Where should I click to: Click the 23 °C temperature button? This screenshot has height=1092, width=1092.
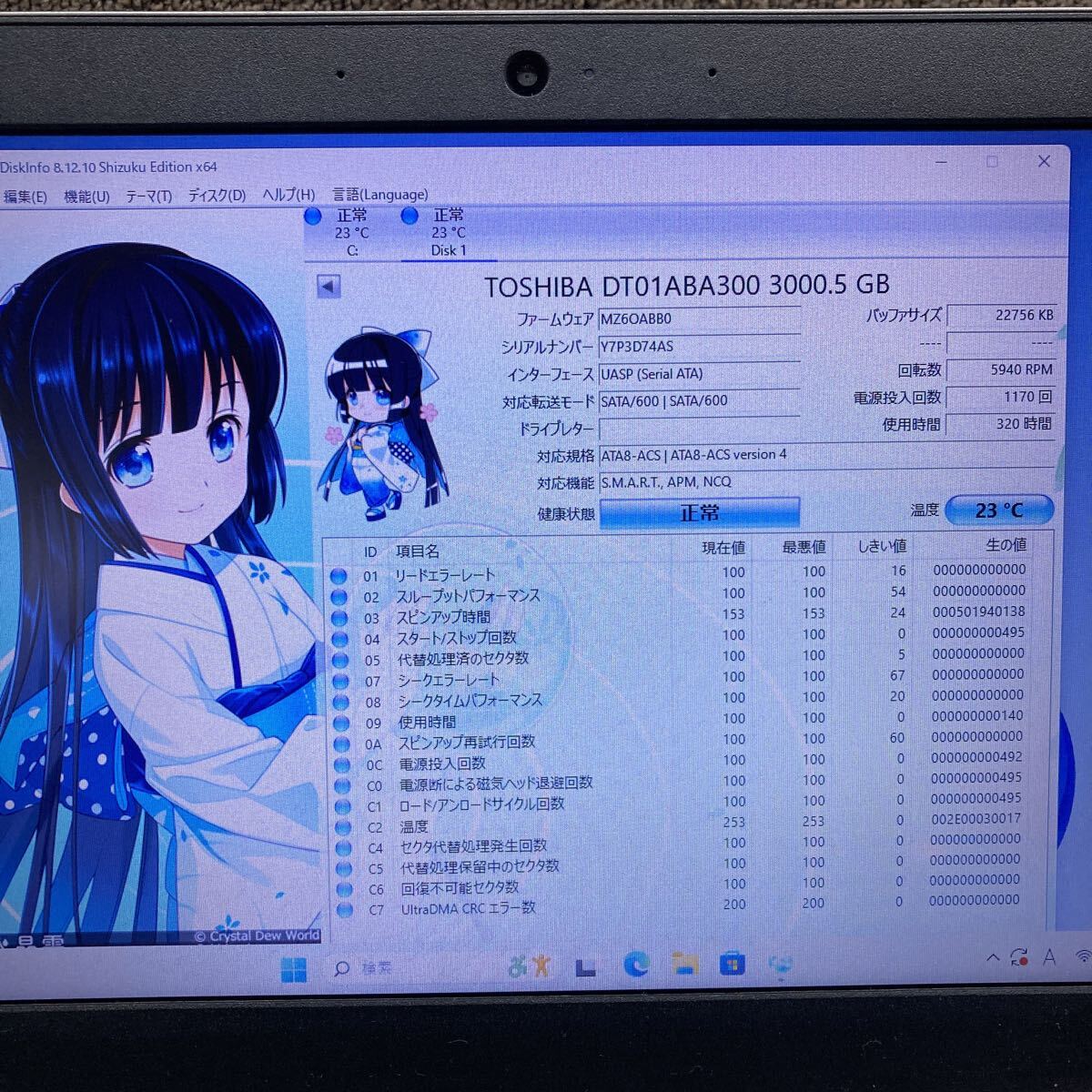pyautogui.click(x=999, y=510)
